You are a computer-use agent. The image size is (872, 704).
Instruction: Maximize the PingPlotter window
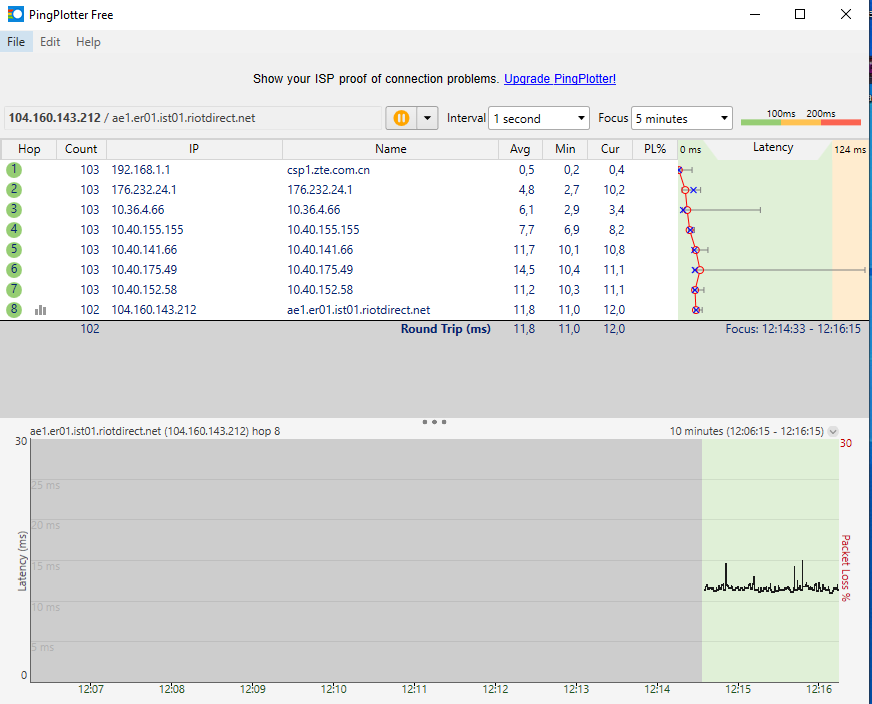(800, 14)
